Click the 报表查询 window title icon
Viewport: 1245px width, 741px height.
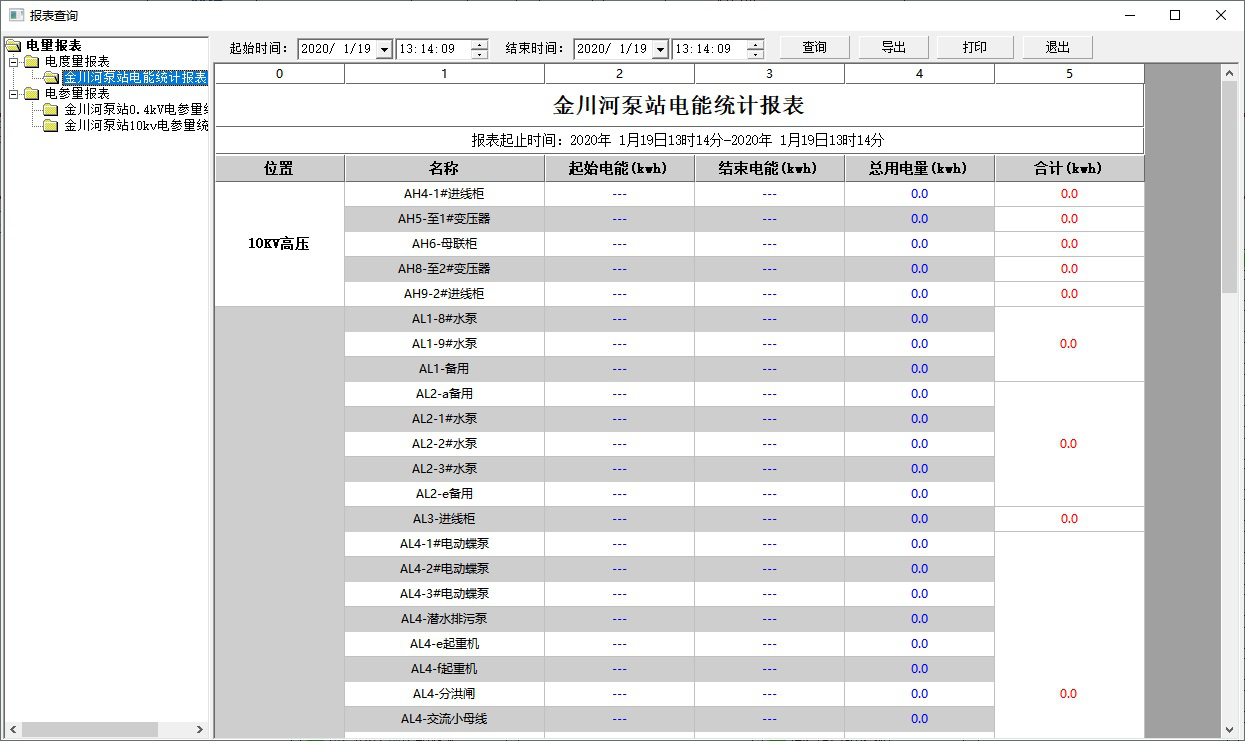(x=16, y=16)
